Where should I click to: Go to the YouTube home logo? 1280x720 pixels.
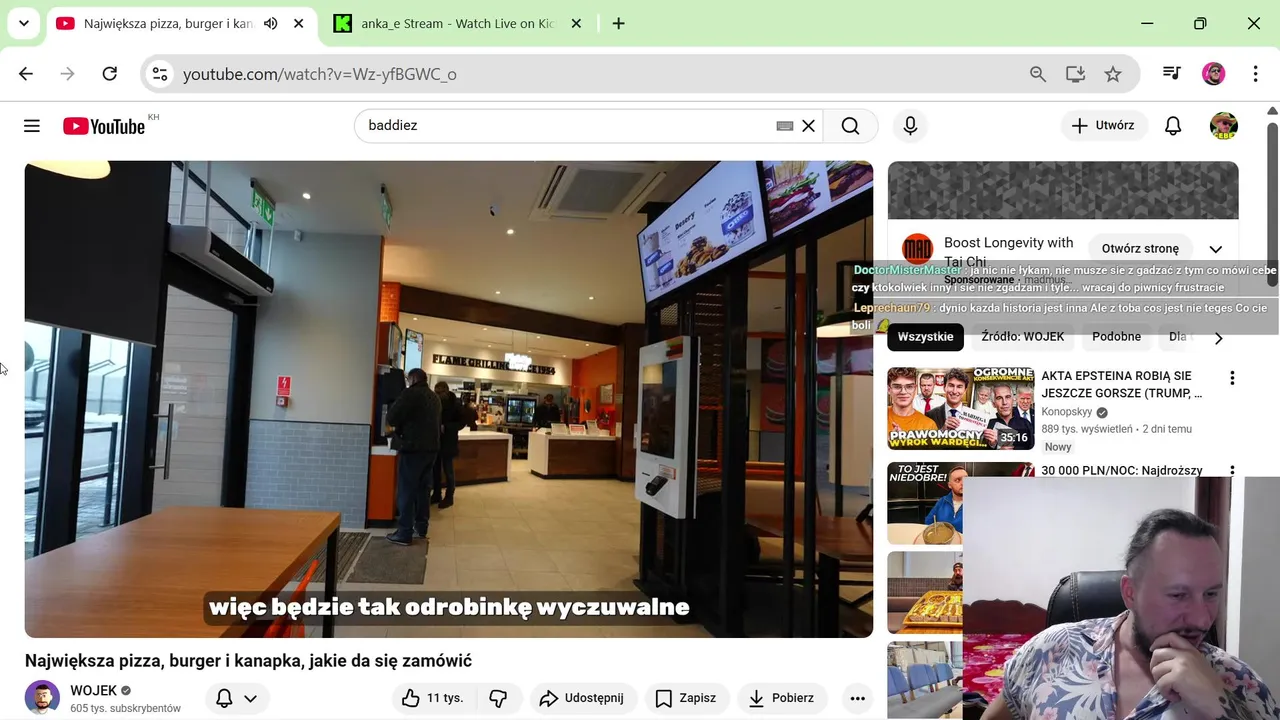coord(104,126)
